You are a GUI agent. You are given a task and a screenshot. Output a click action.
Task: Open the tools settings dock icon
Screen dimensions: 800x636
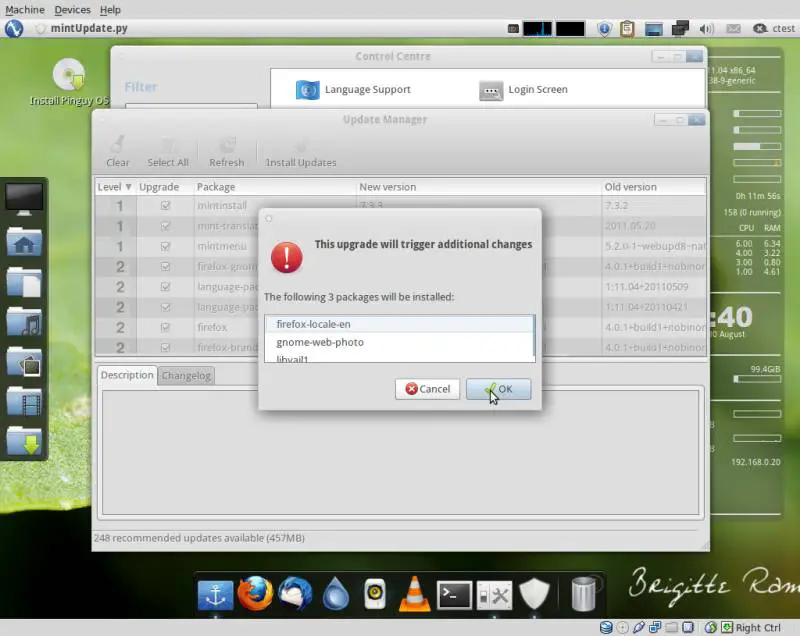point(494,595)
